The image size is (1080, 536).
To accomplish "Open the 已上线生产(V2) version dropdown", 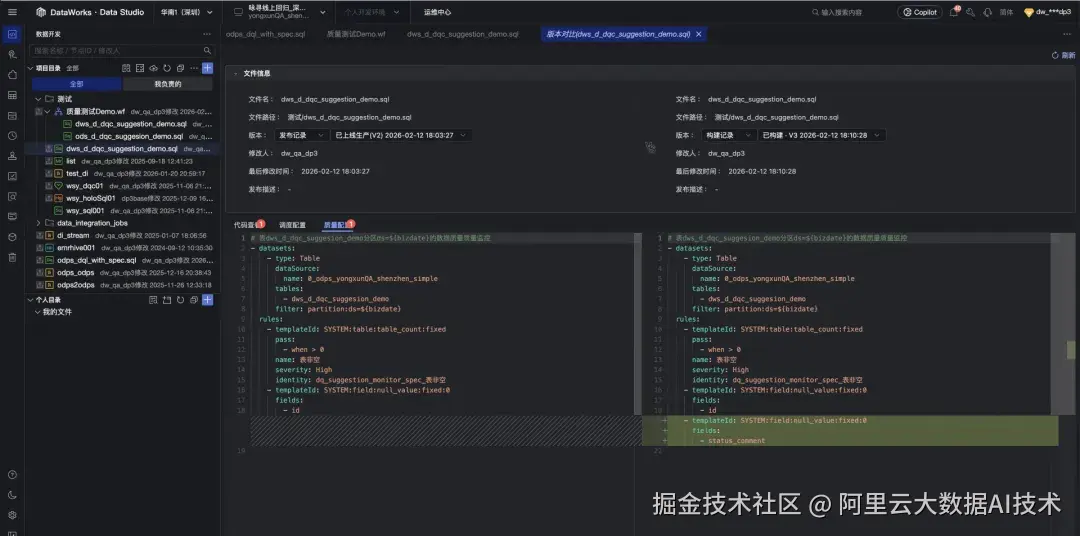I will click(x=402, y=135).
